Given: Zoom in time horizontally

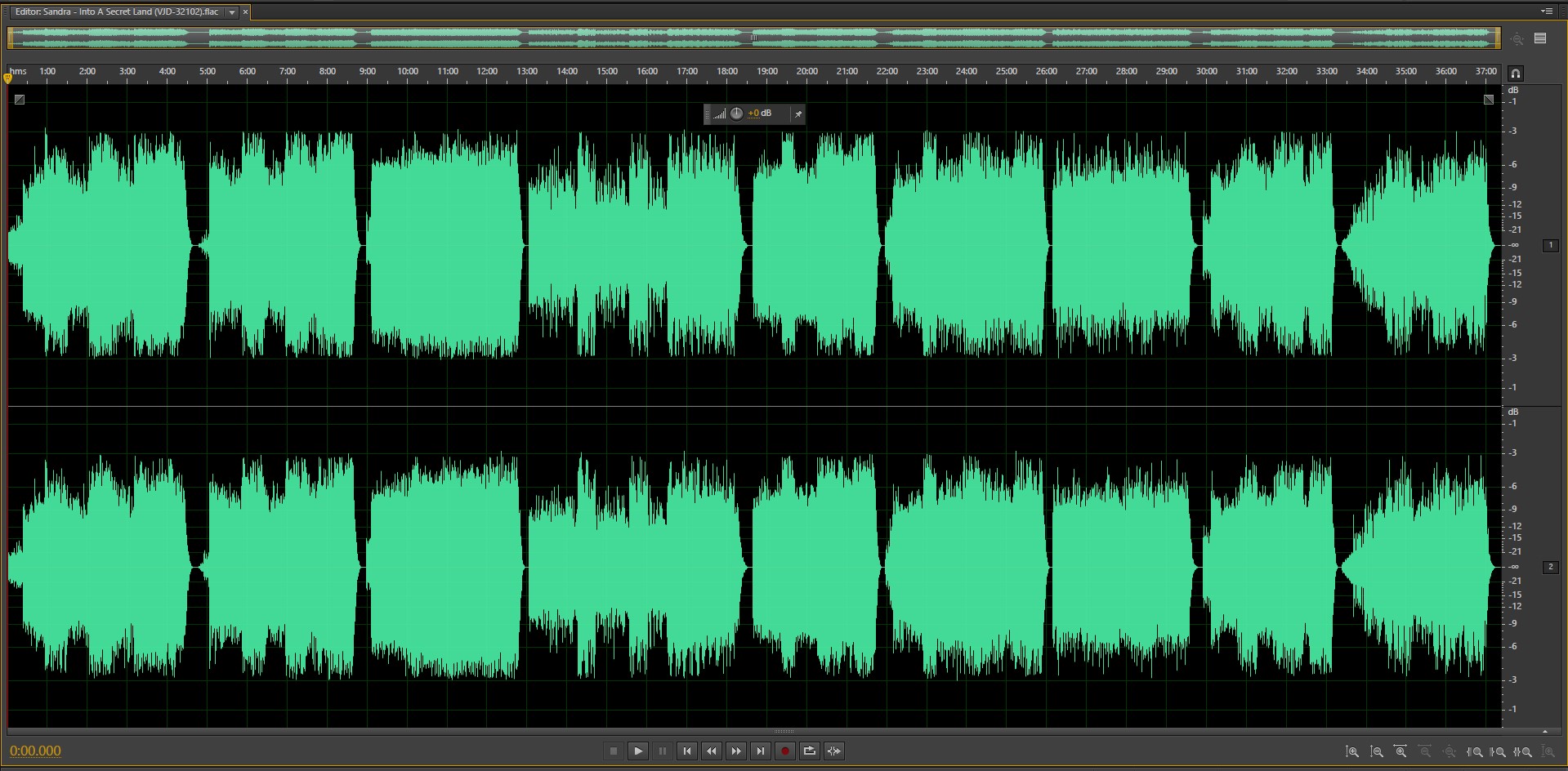Looking at the screenshot, I should [x=1400, y=751].
